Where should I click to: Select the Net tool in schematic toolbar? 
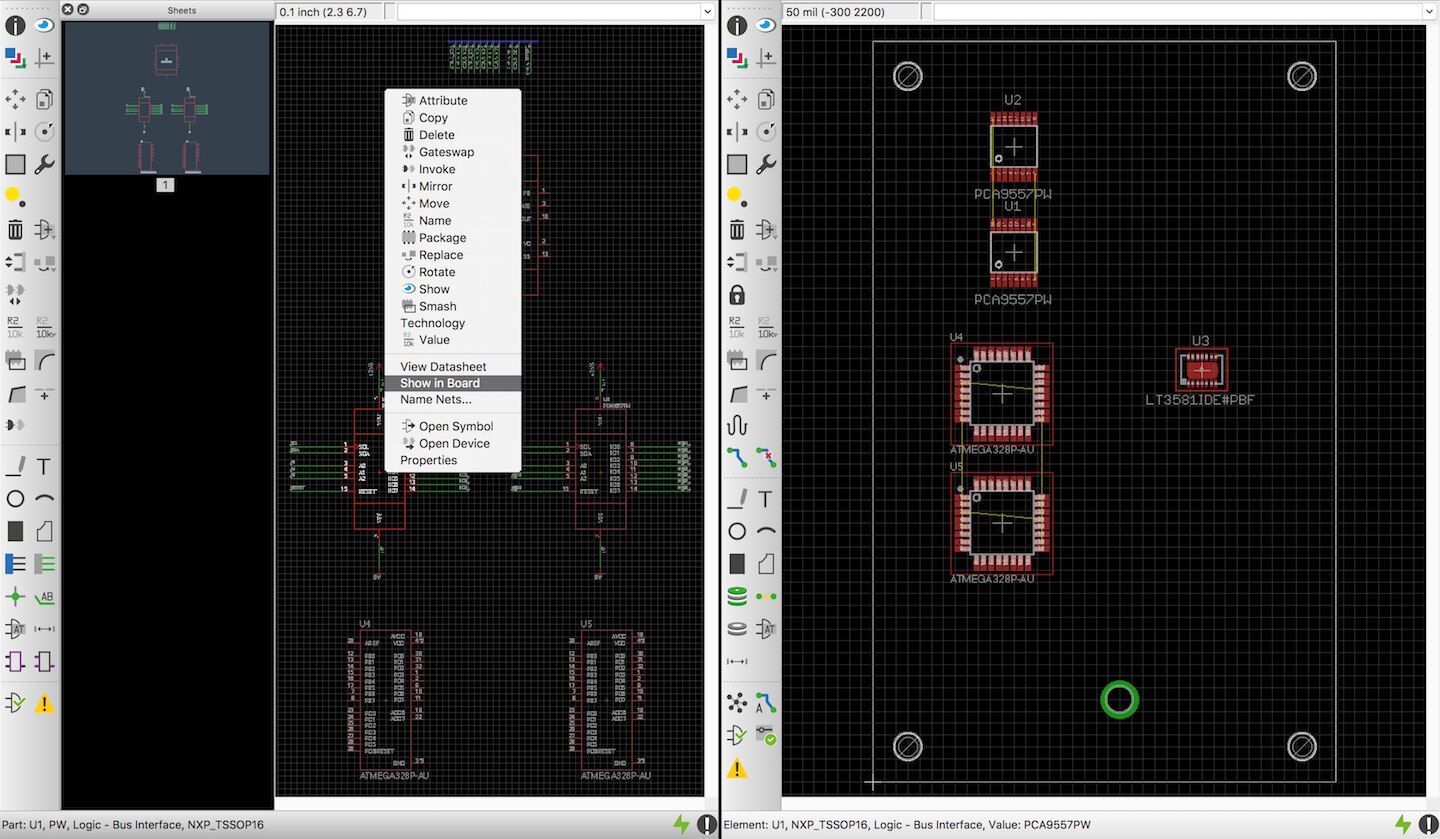click(44, 564)
